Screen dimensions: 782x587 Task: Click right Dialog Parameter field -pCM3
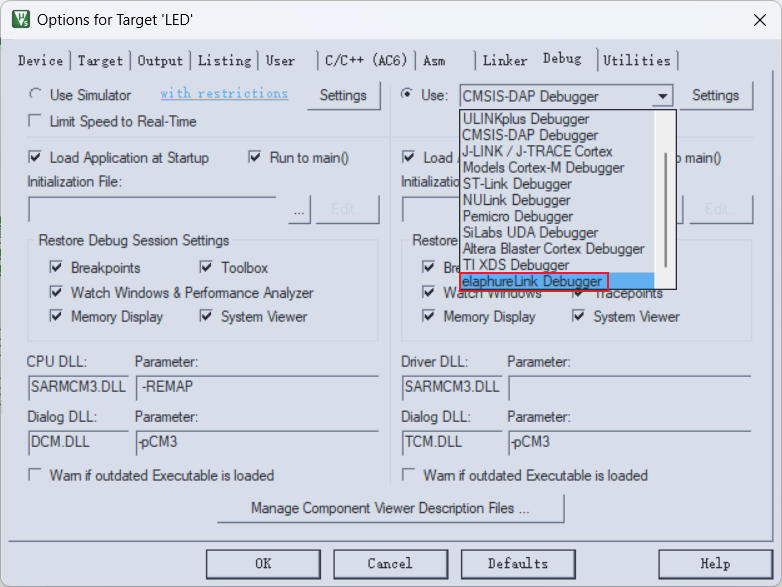coord(630,442)
